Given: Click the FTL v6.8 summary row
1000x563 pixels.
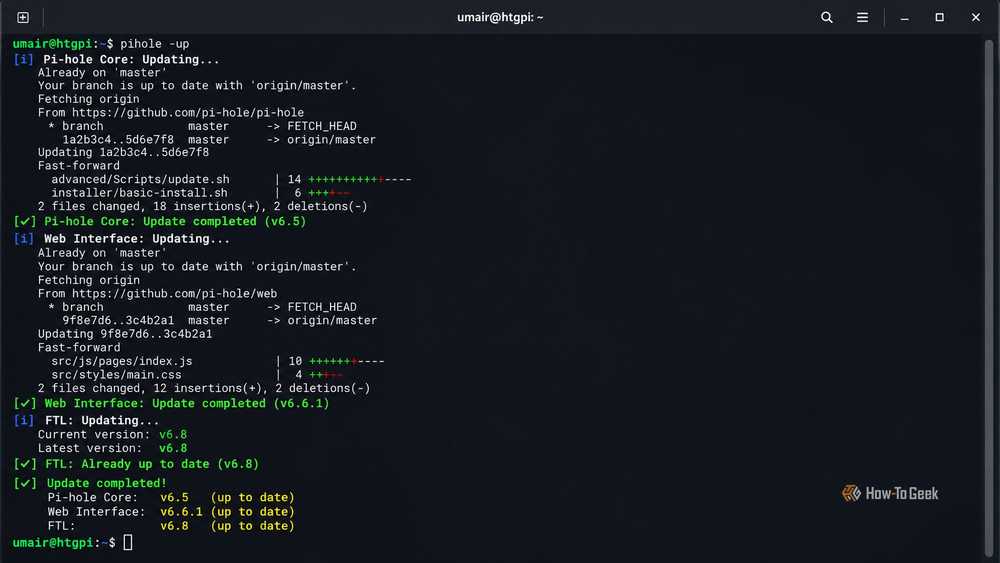Looking at the screenshot, I should (x=171, y=525).
